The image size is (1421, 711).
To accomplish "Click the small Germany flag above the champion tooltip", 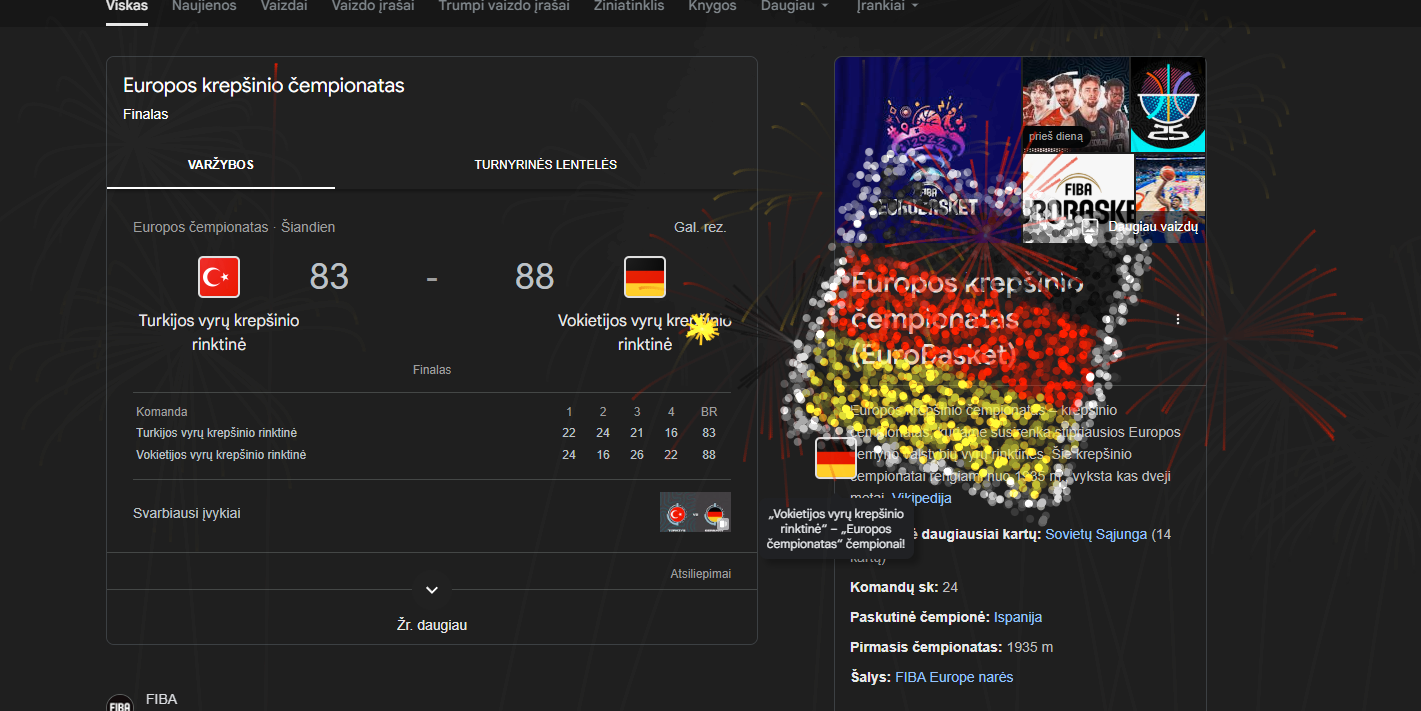I will [x=836, y=458].
